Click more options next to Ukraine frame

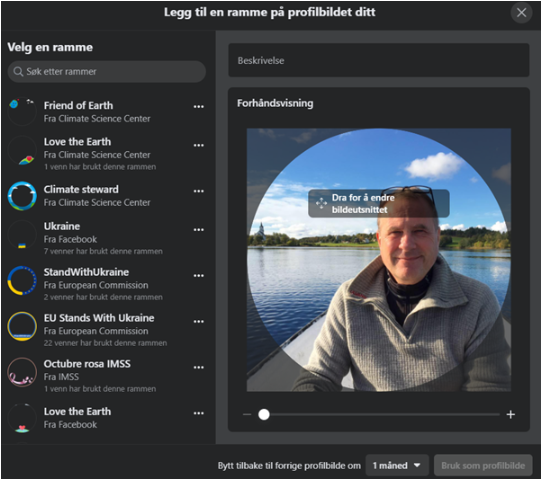pos(198,229)
